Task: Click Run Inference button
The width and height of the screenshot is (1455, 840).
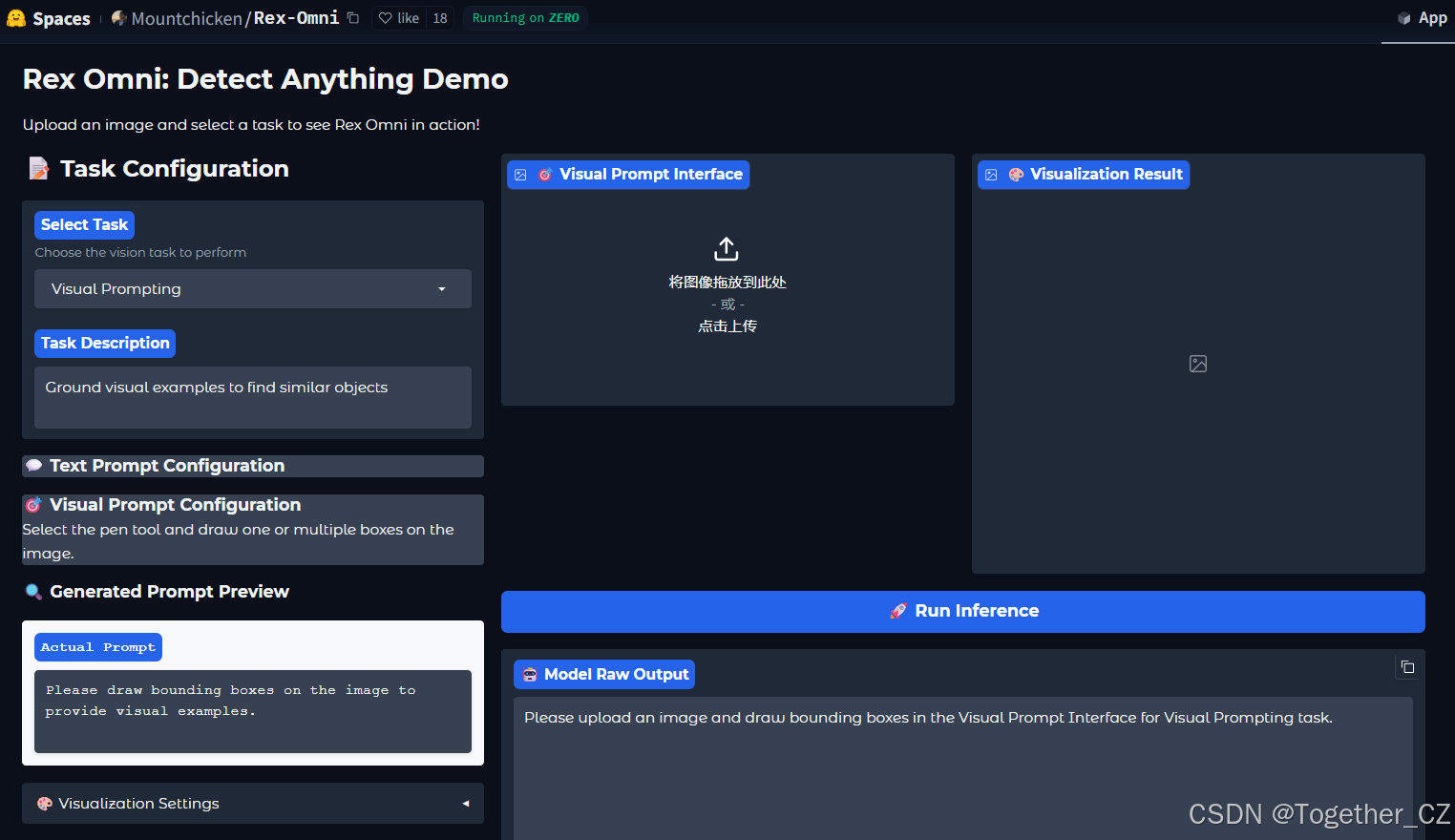Action: coord(963,612)
